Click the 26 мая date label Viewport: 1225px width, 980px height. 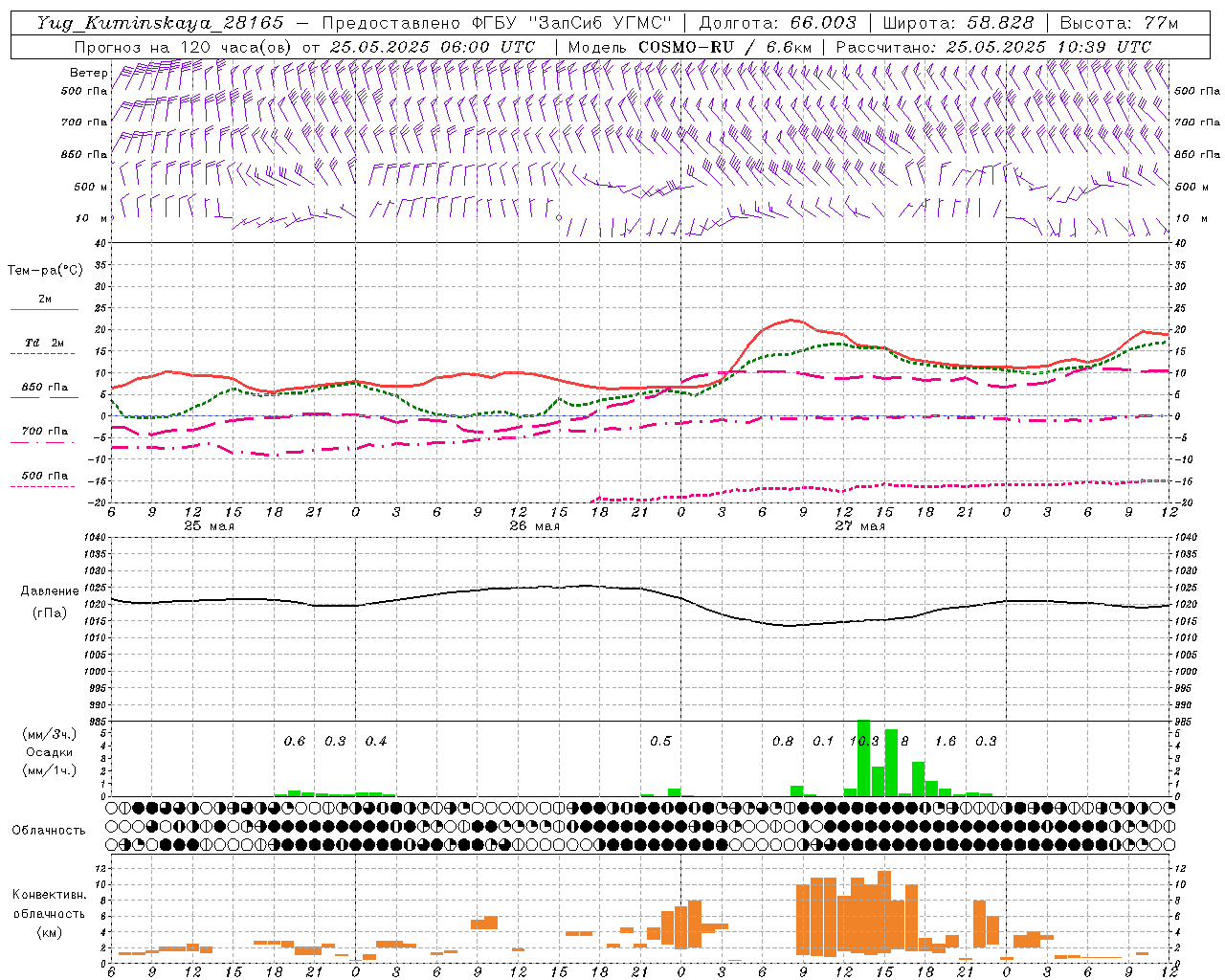pyautogui.click(x=534, y=526)
